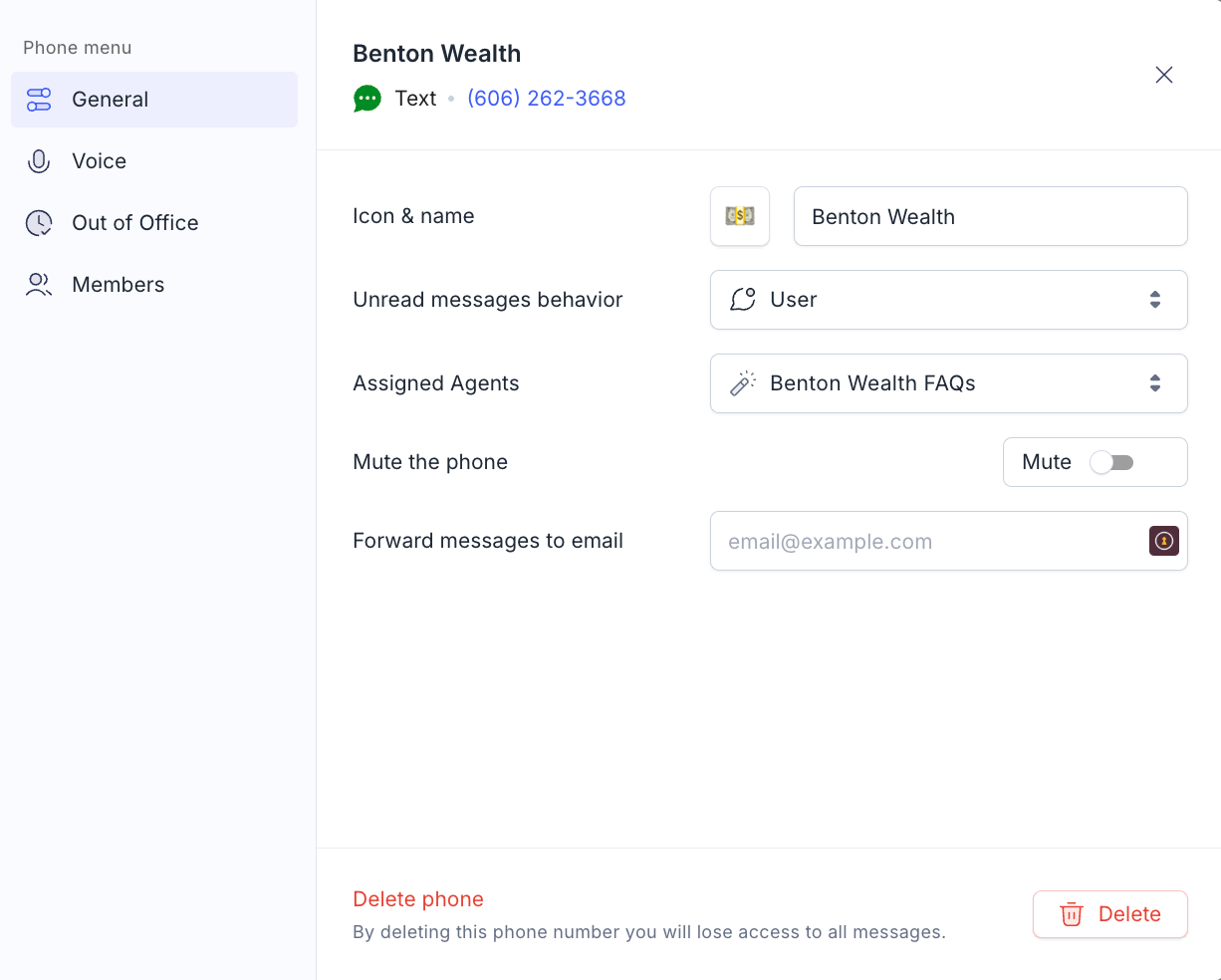Close the phone settings panel
The width and height of the screenshot is (1221, 980).
[1164, 75]
